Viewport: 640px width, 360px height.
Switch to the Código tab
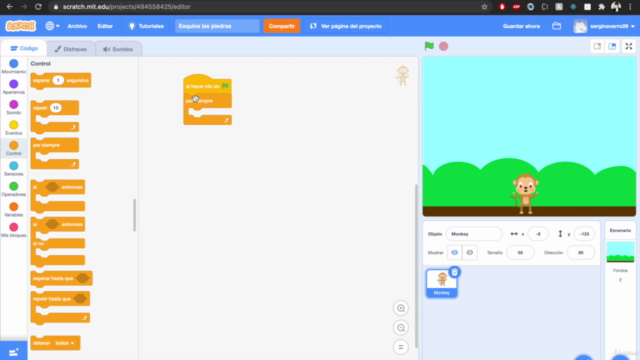[24, 48]
